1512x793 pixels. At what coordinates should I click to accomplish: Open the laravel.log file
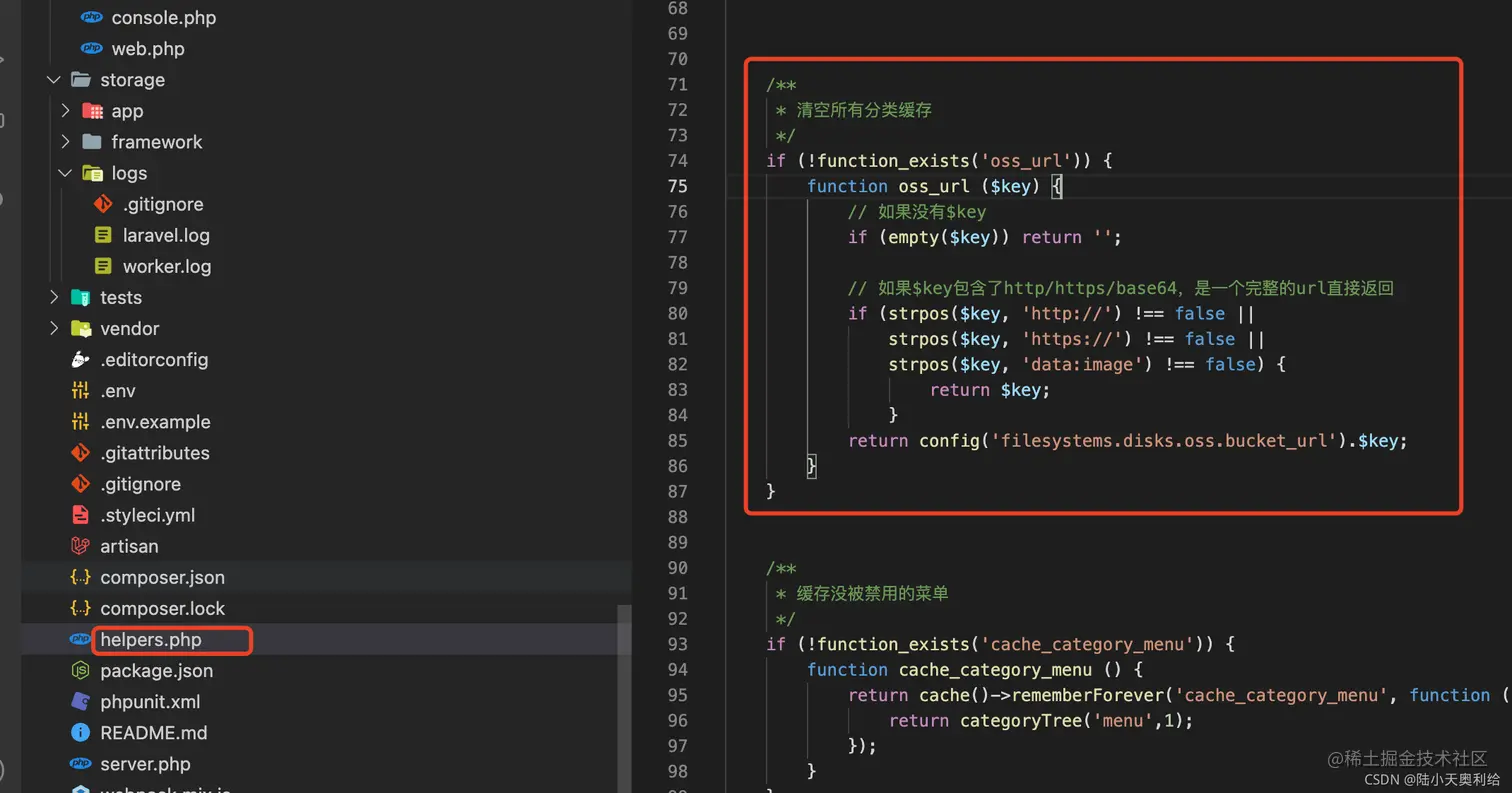166,235
